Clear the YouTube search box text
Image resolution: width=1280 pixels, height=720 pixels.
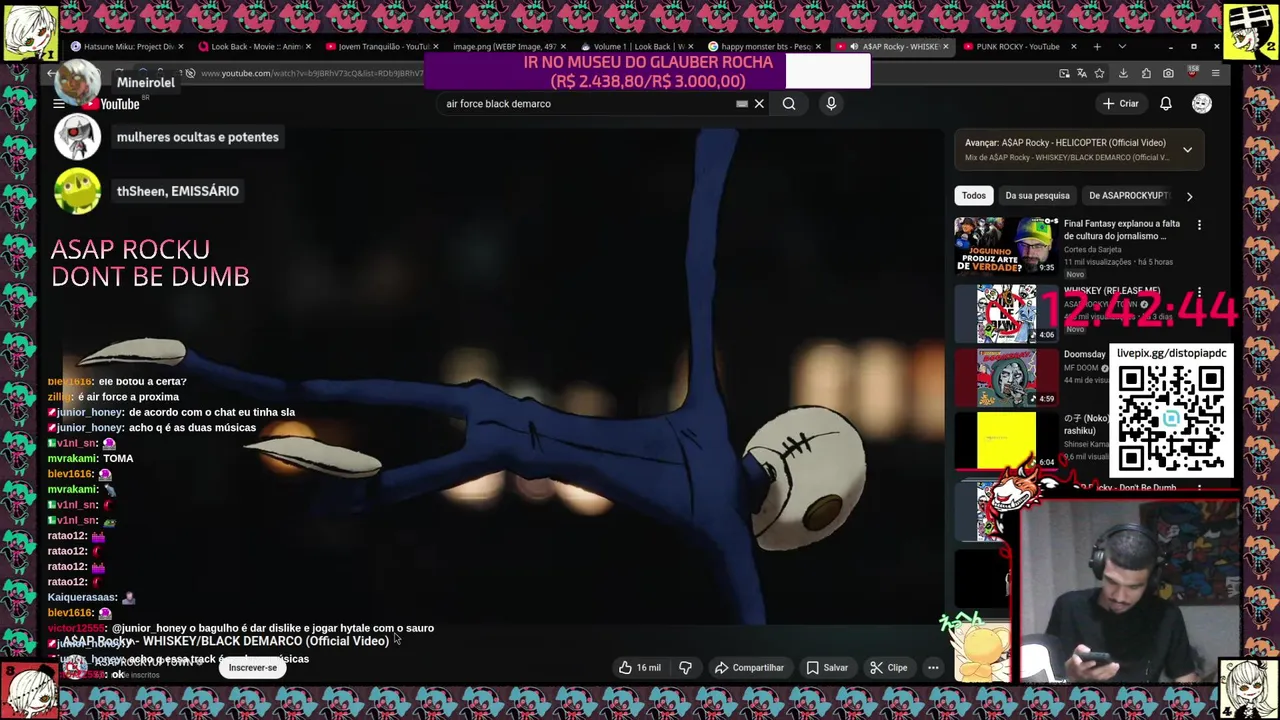759,104
